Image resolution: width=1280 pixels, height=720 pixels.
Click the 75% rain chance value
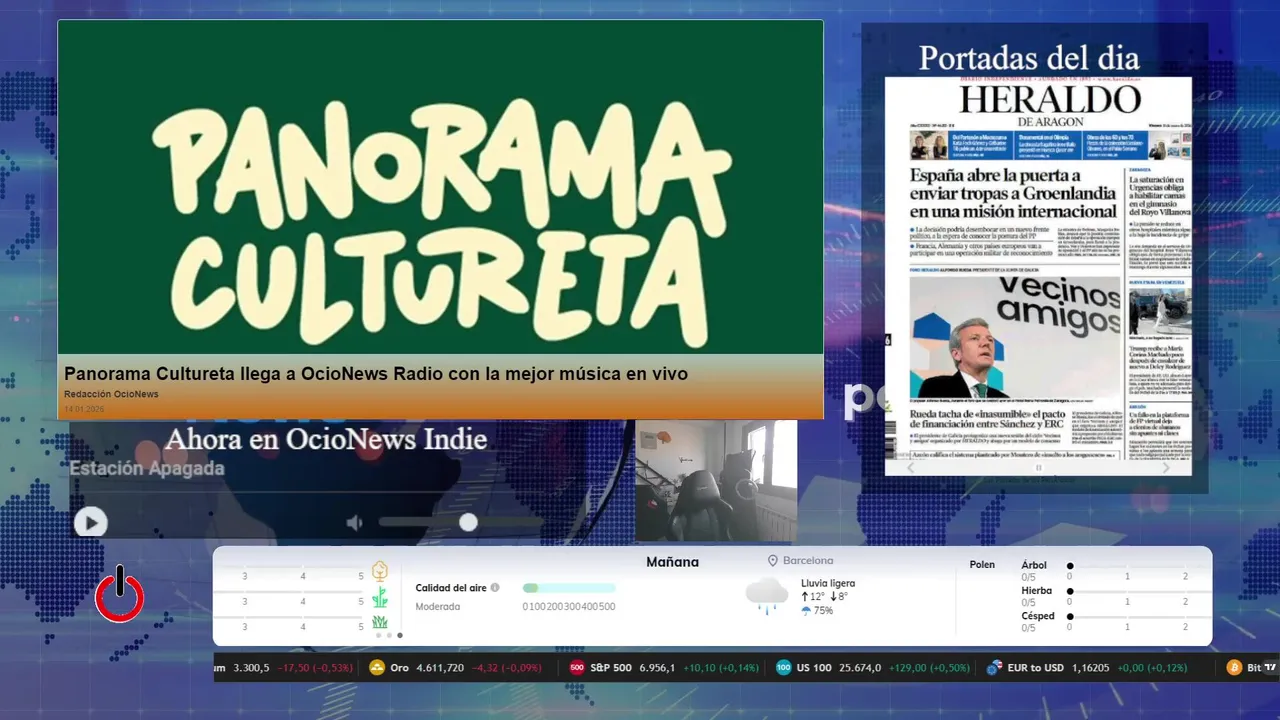pos(823,611)
